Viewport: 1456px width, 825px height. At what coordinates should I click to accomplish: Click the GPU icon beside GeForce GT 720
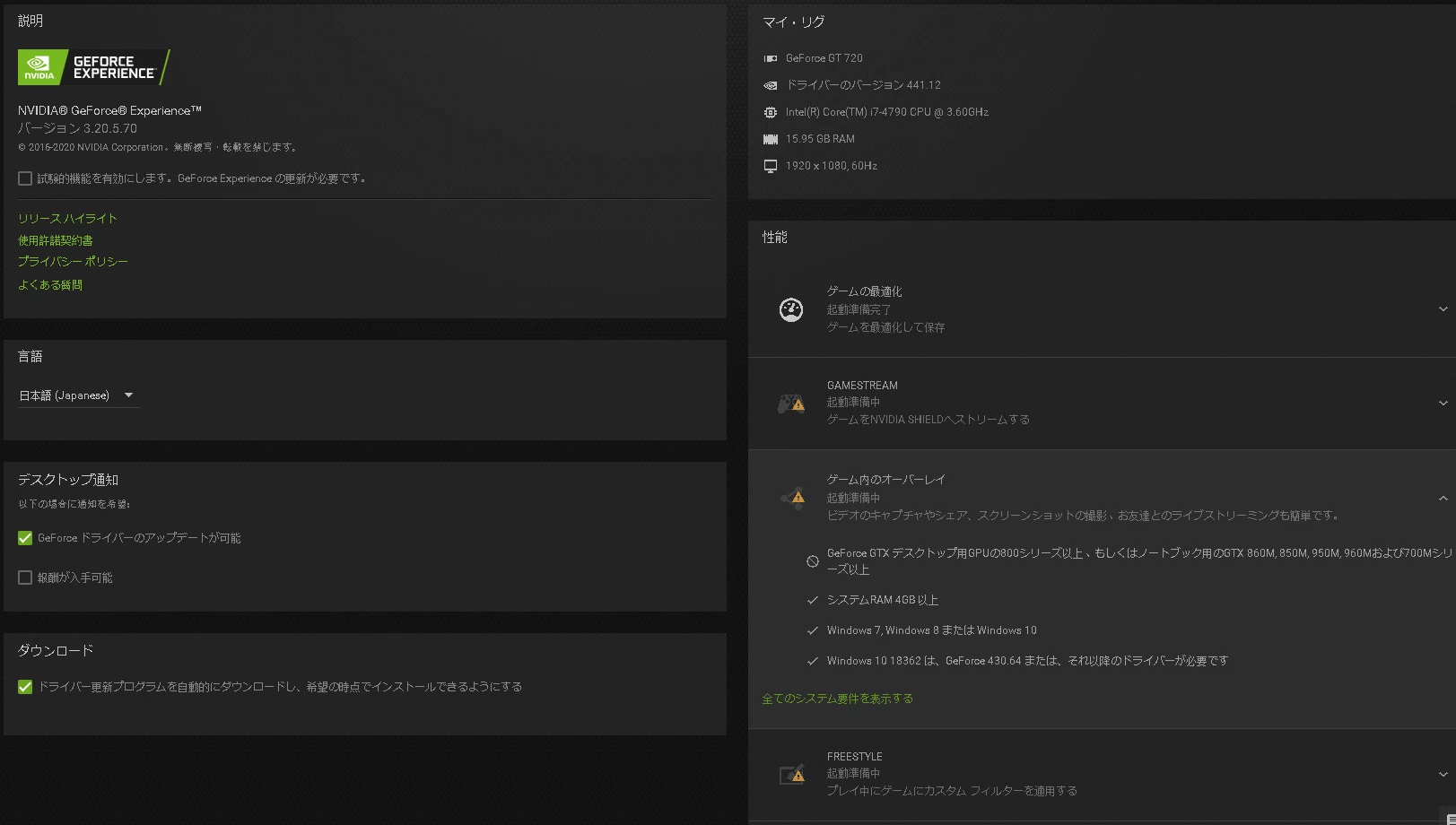click(770, 58)
